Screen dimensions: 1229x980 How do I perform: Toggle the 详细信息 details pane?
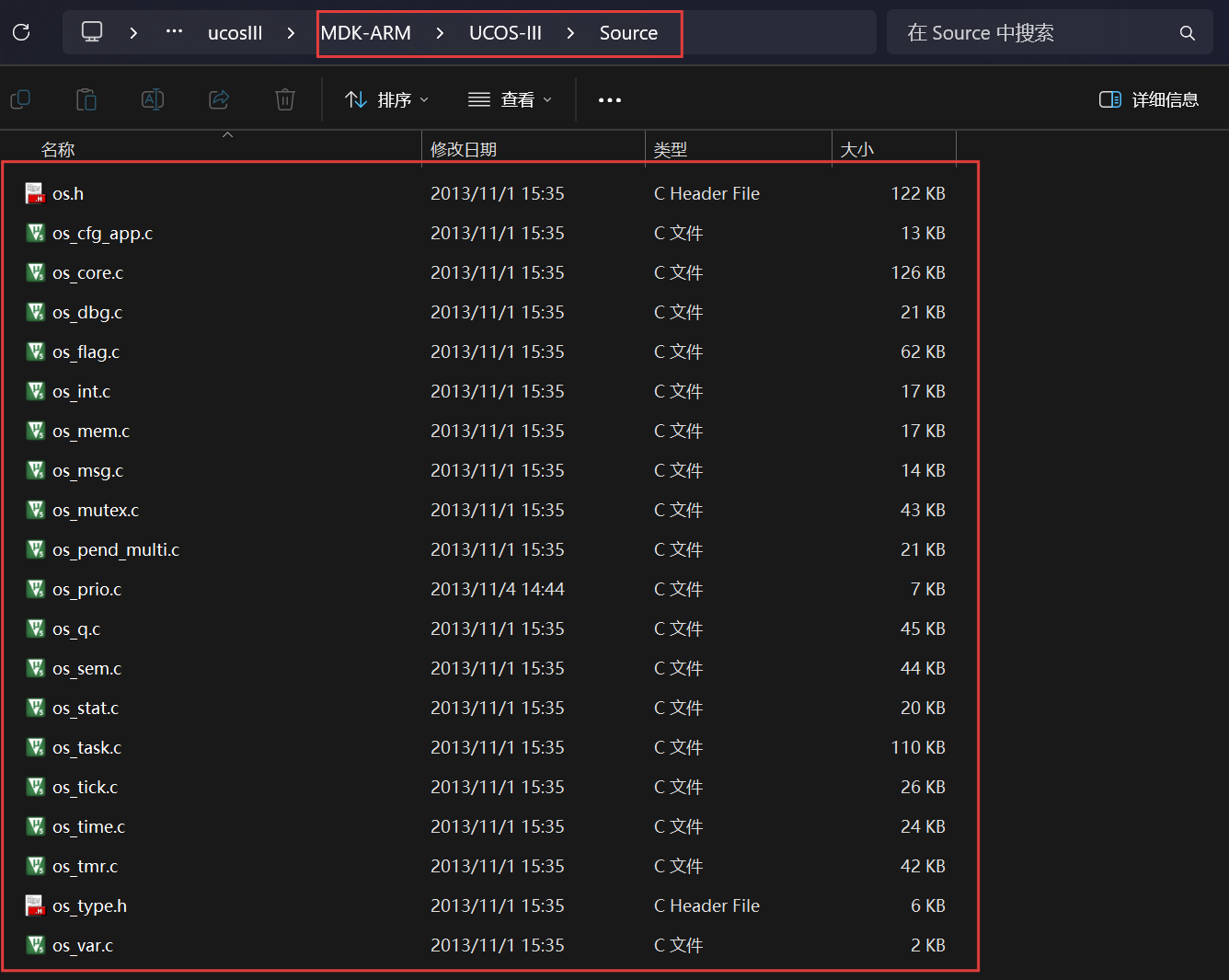pos(1149,99)
